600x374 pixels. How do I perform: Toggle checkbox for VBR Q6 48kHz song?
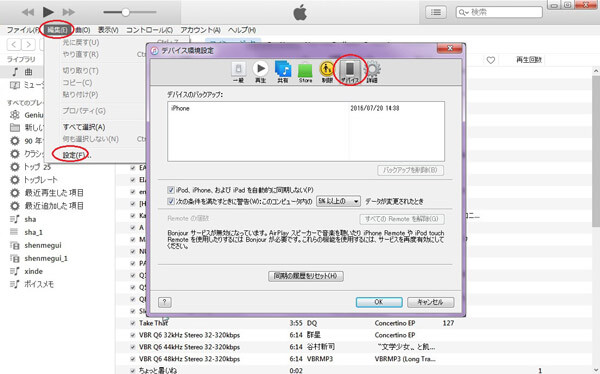pyautogui.click(x=133, y=359)
